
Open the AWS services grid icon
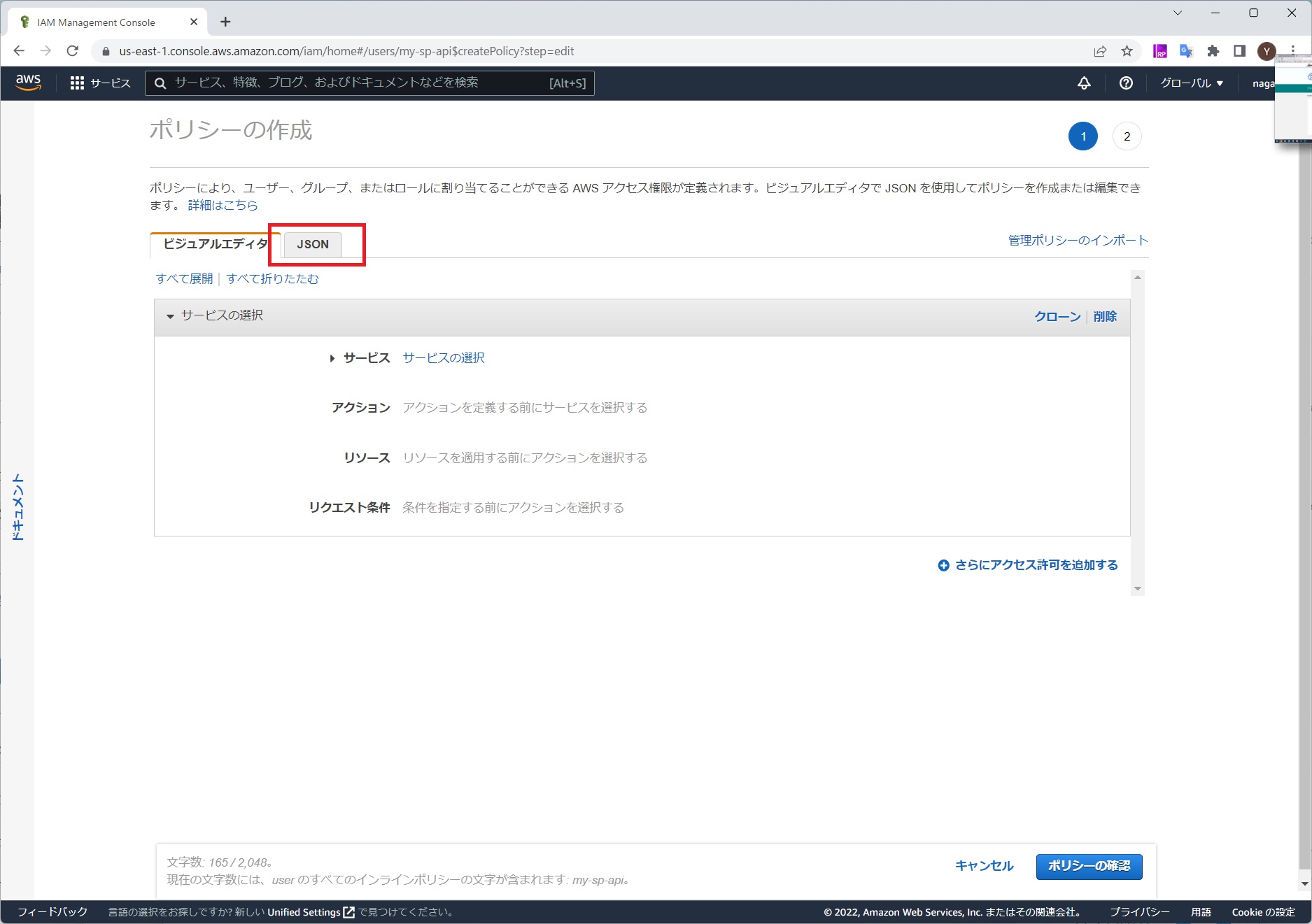(x=78, y=83)
